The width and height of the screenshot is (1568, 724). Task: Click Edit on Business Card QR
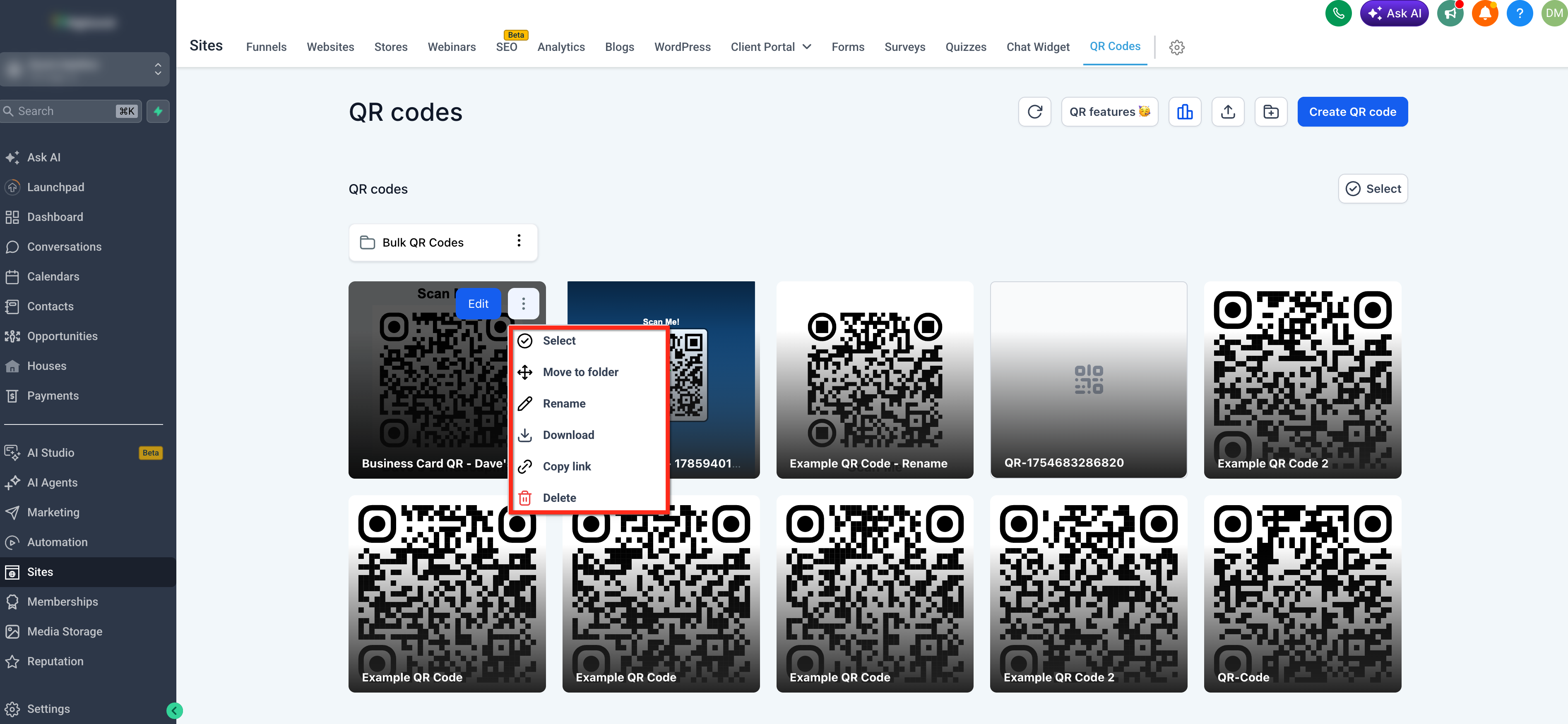point(478,304)
